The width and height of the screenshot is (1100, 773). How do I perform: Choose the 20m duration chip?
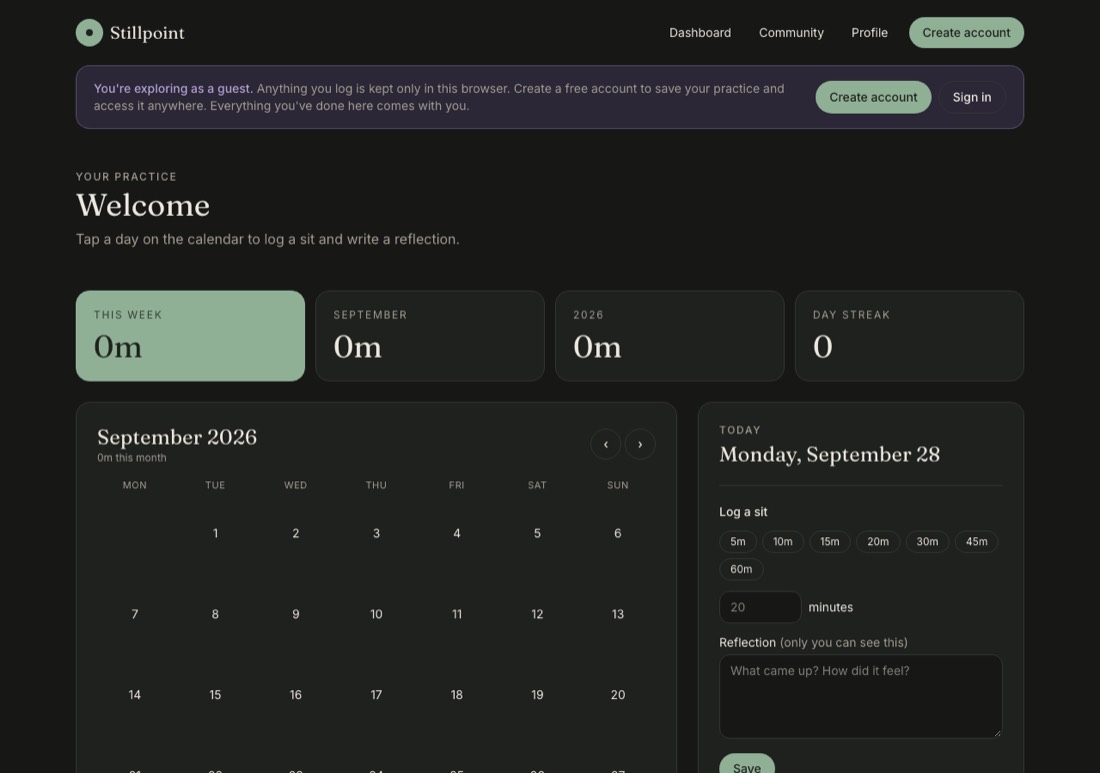pyautogui.click(x=878, y=541)
